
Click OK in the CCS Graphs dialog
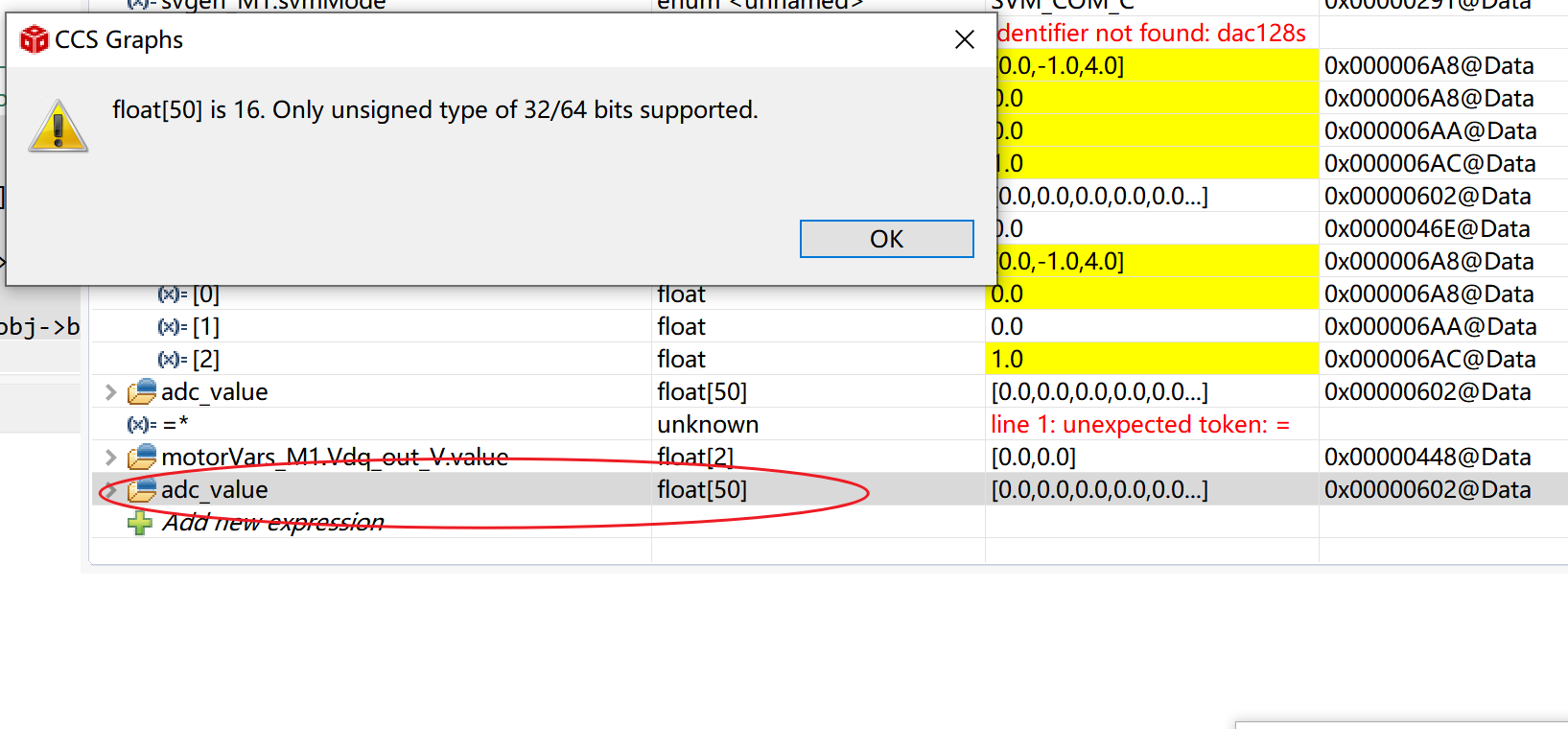[x=886, y=239]
